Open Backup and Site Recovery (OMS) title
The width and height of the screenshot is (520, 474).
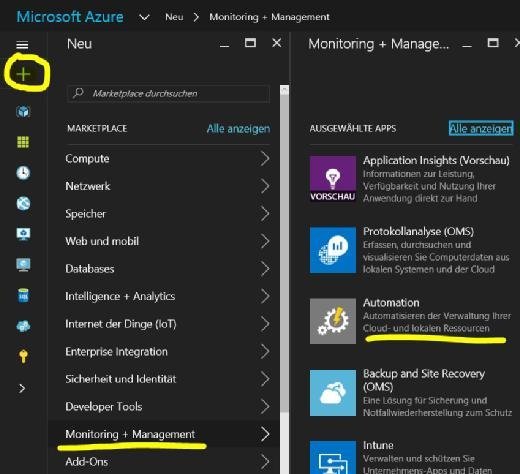tap(424, 380)
